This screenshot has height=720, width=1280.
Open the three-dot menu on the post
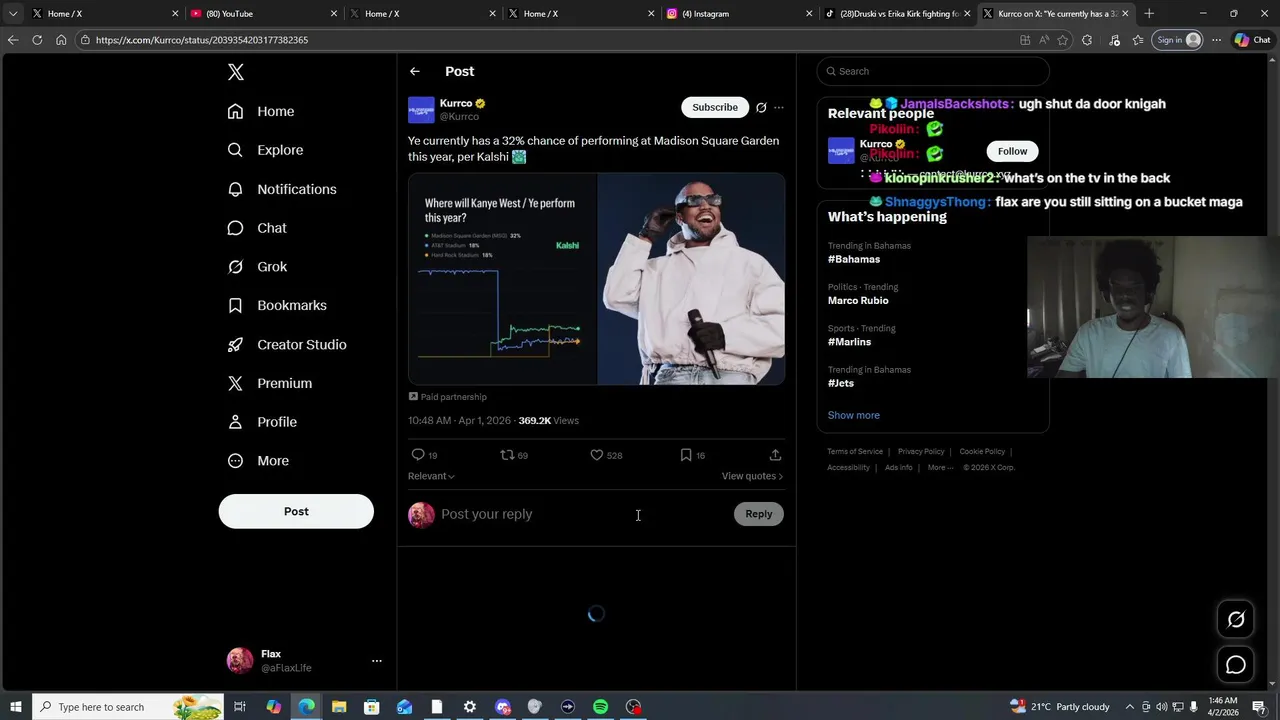click(779, 107)
